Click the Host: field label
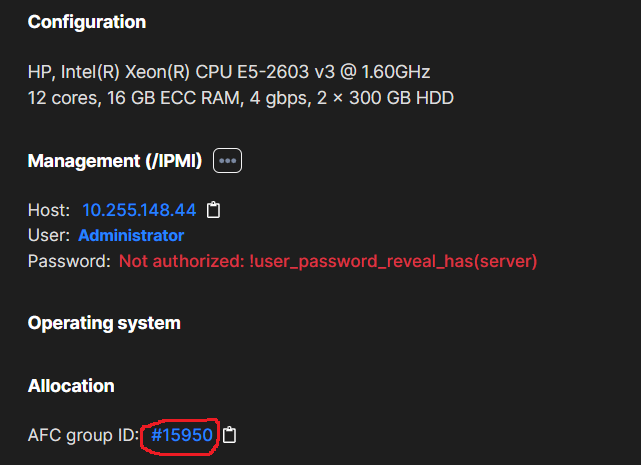The width and height of the screenshot is (641, 465). tap(49, 210)
